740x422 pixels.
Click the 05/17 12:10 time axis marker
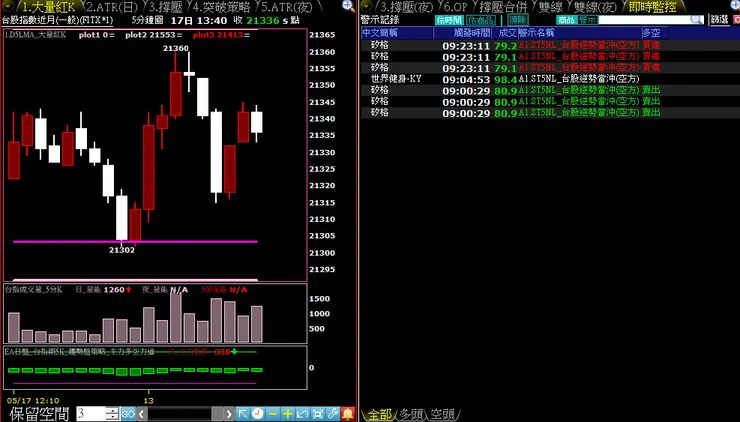tap(33, 401)
